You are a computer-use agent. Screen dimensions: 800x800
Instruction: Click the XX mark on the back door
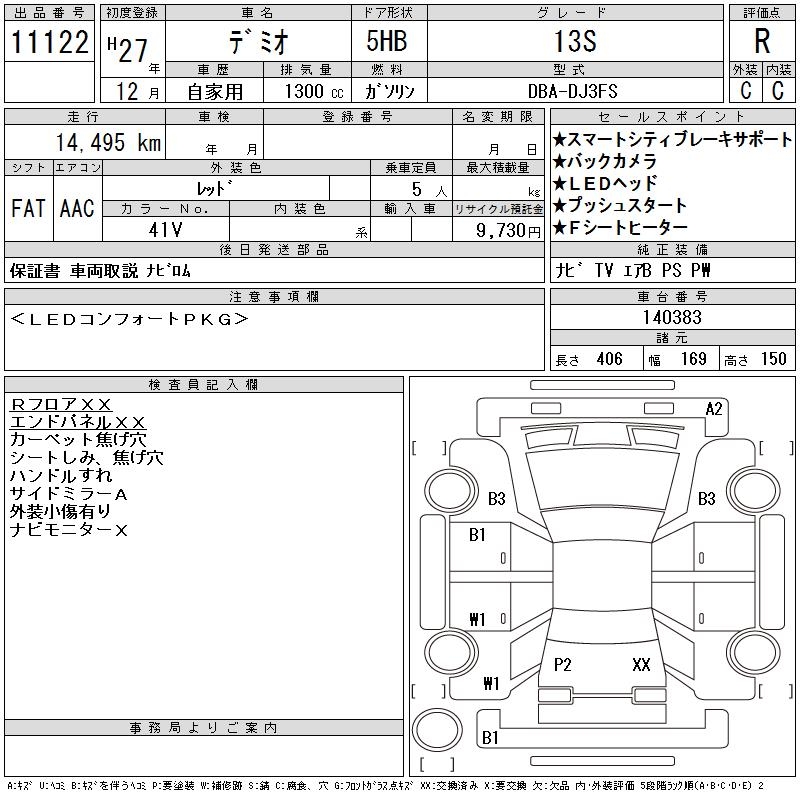[641, 665]
